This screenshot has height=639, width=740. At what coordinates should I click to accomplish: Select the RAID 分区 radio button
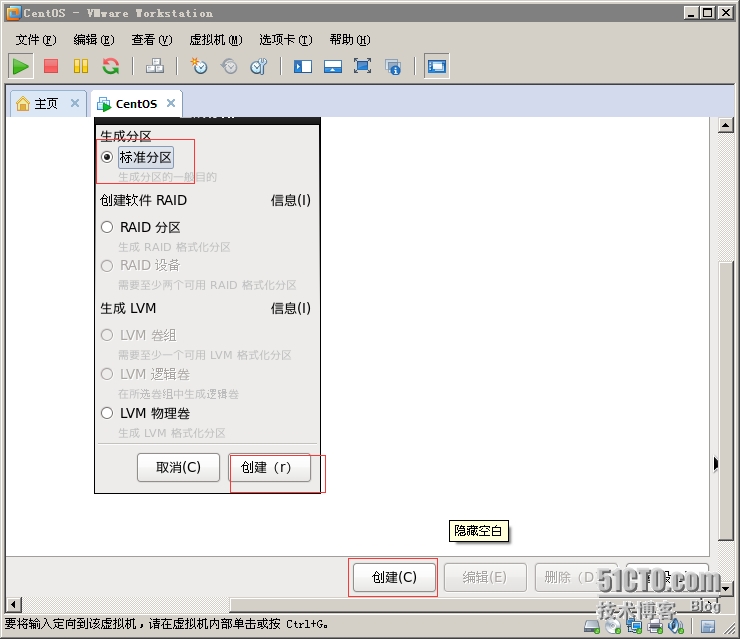[x=107, y=227]
